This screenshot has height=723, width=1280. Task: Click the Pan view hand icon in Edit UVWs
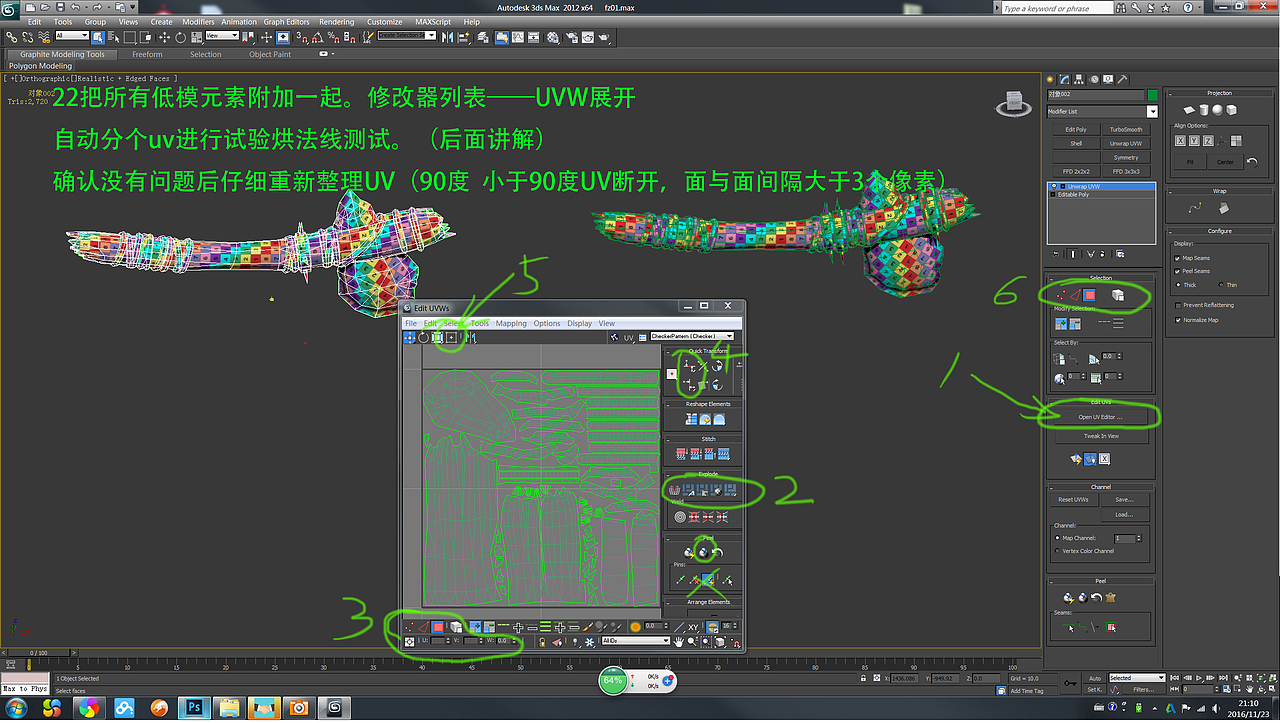[679, 641]
